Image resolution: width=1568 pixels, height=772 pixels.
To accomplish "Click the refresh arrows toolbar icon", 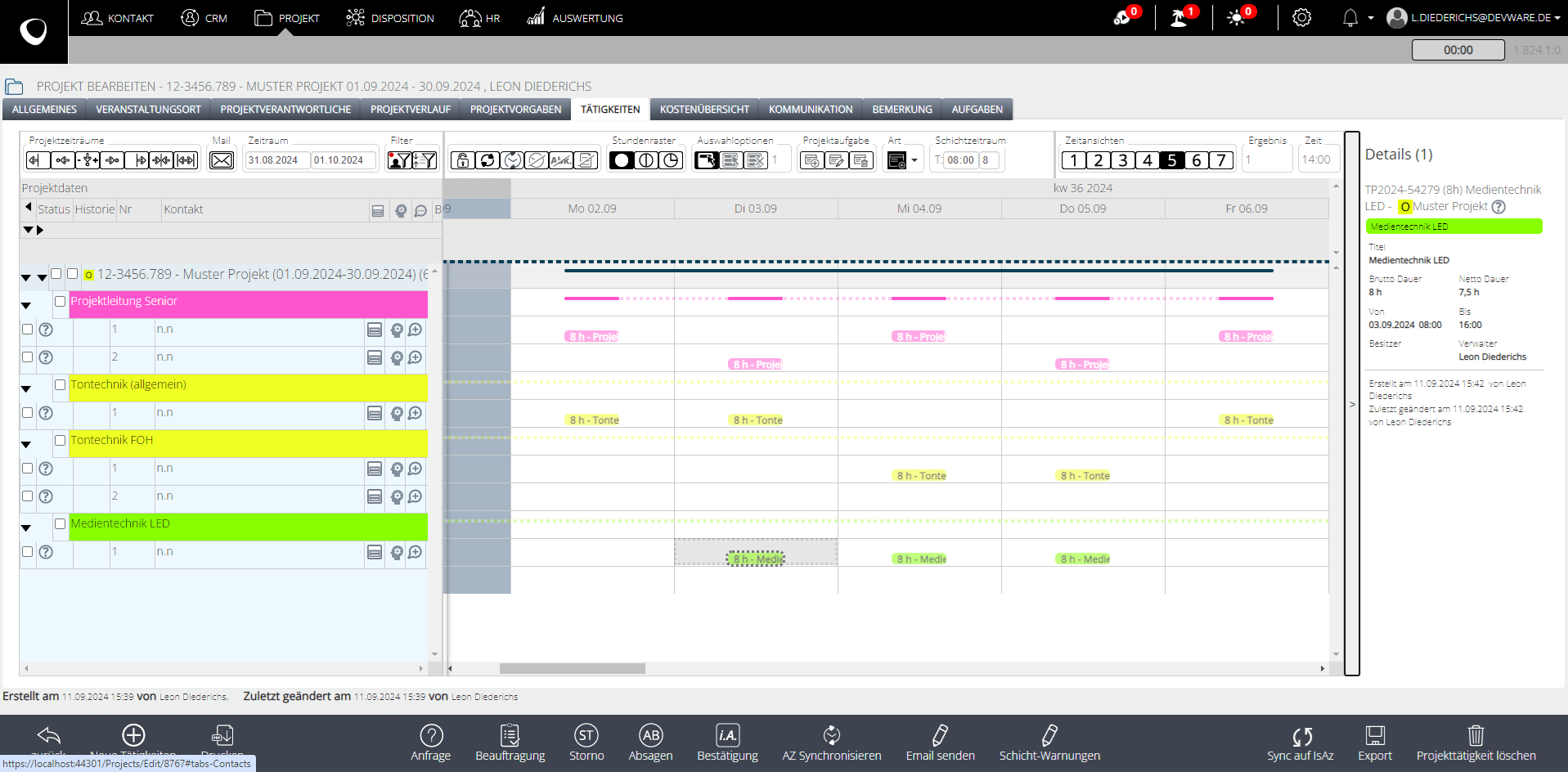I will tap(487, 160).
